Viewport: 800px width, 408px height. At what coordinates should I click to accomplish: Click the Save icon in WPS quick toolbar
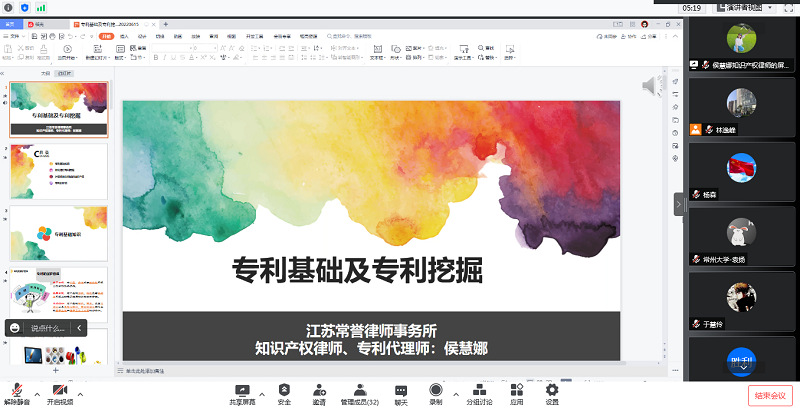tap(34, 36)
